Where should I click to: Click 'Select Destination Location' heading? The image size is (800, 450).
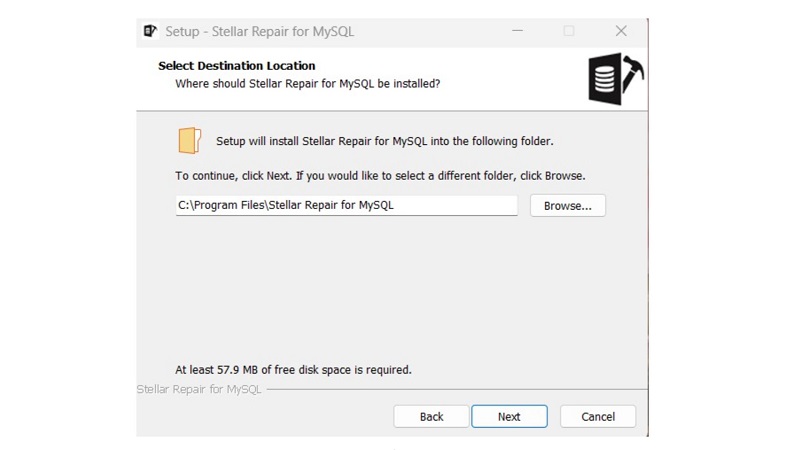point(237,66)
